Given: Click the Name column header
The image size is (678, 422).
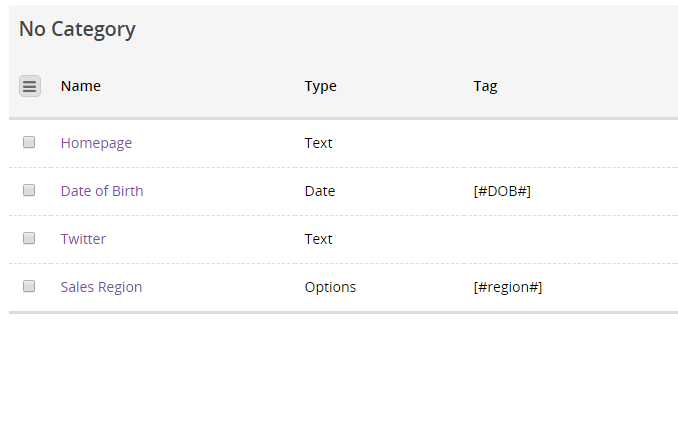Looking at the screenshot, I should 81,86.
